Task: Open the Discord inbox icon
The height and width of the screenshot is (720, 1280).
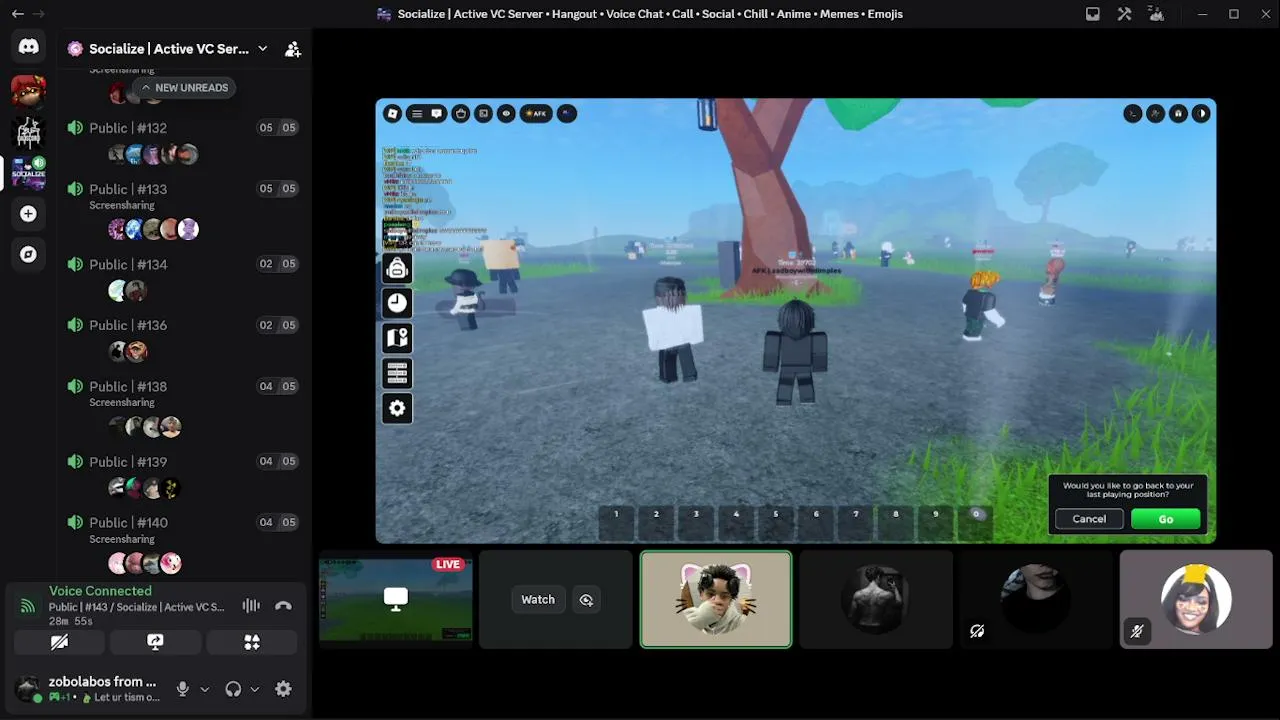Action: click(x=1093, y=14)
